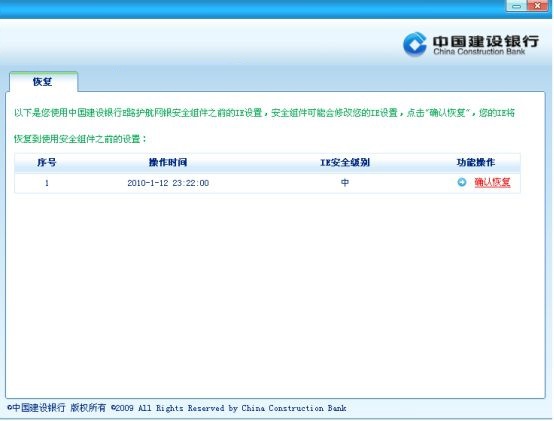Image resolution: width=554 pixels, height=421 pixels.
Task: Click the 功能操作 column header
Action: 476,162
